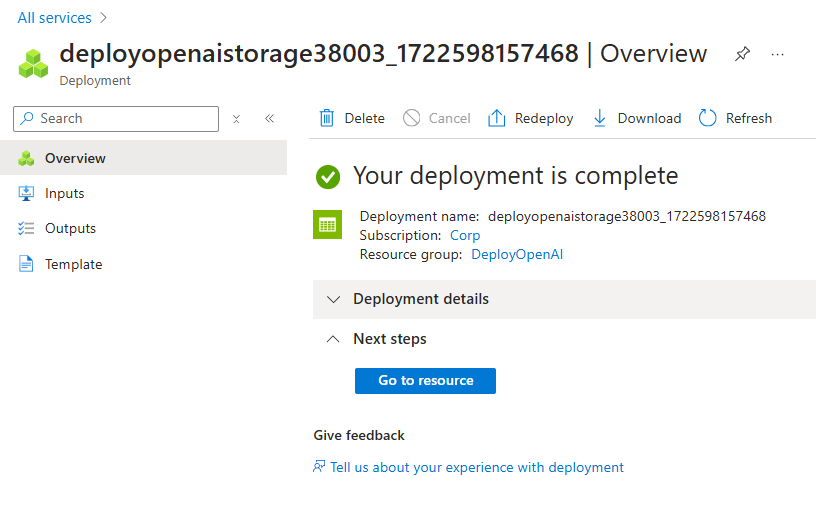Click the green table resource icon
This screenshot has width=816, height=527.
(327, 225)
